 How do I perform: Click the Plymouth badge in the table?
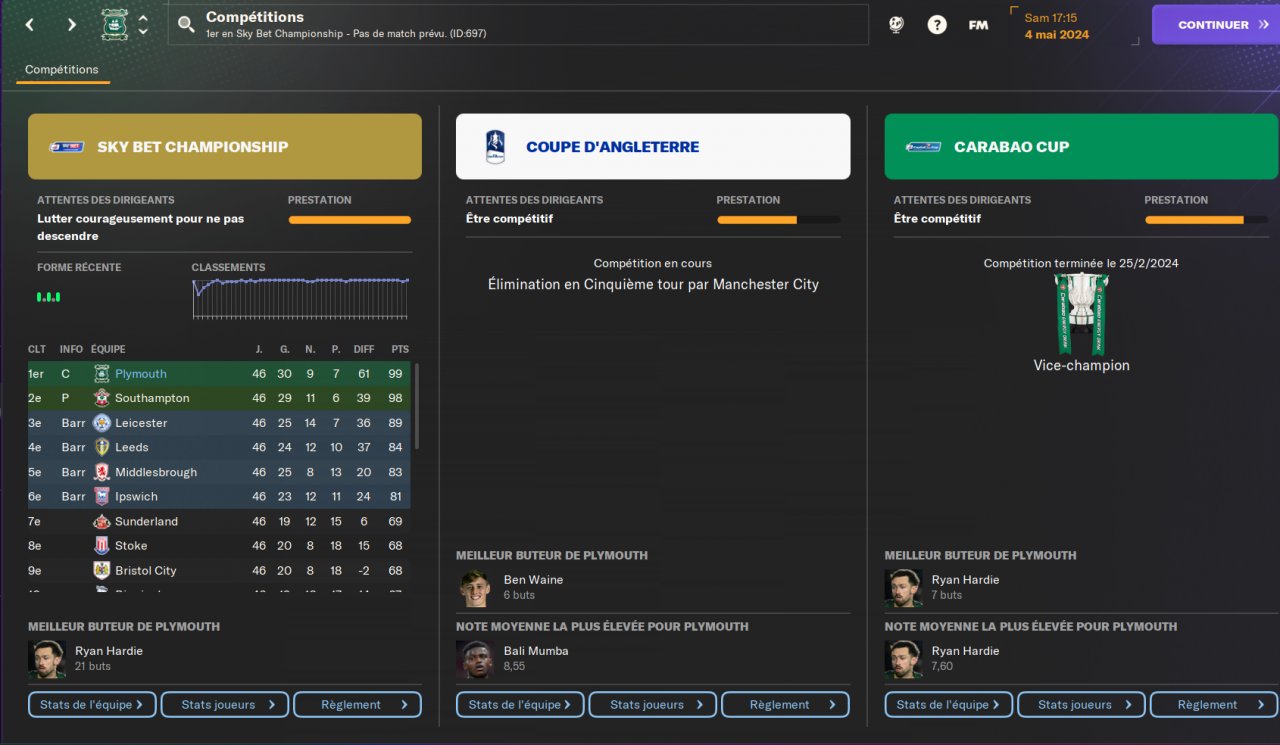tap(101, 374)
